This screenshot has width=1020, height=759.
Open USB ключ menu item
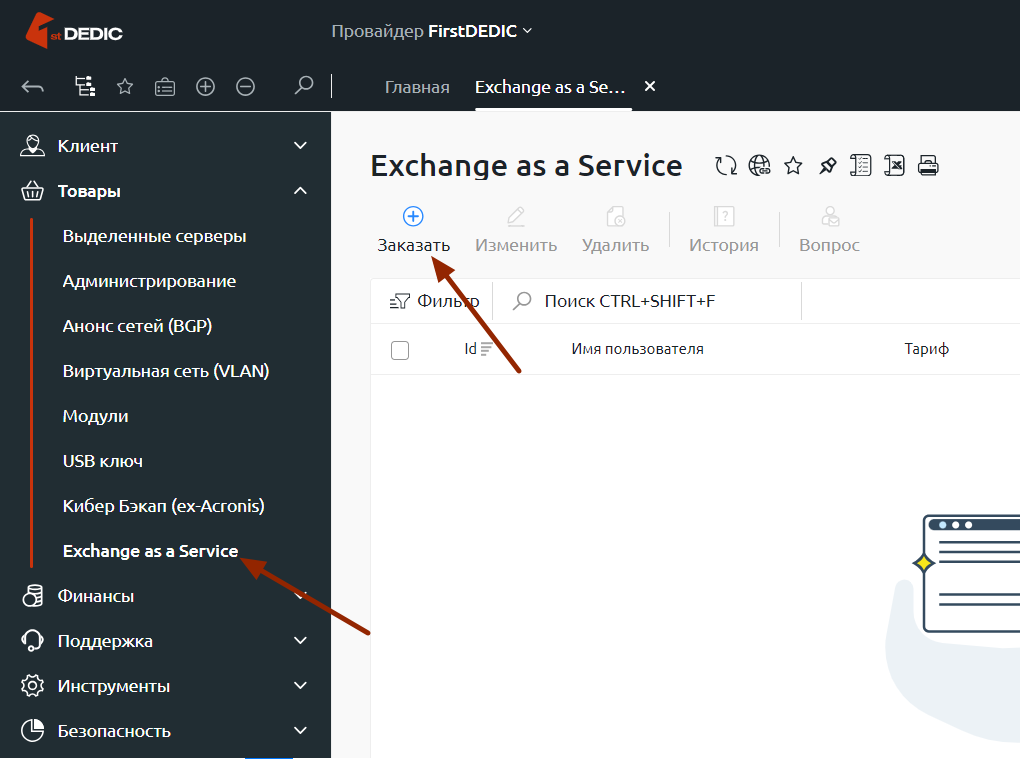click(x=103, y=461)
